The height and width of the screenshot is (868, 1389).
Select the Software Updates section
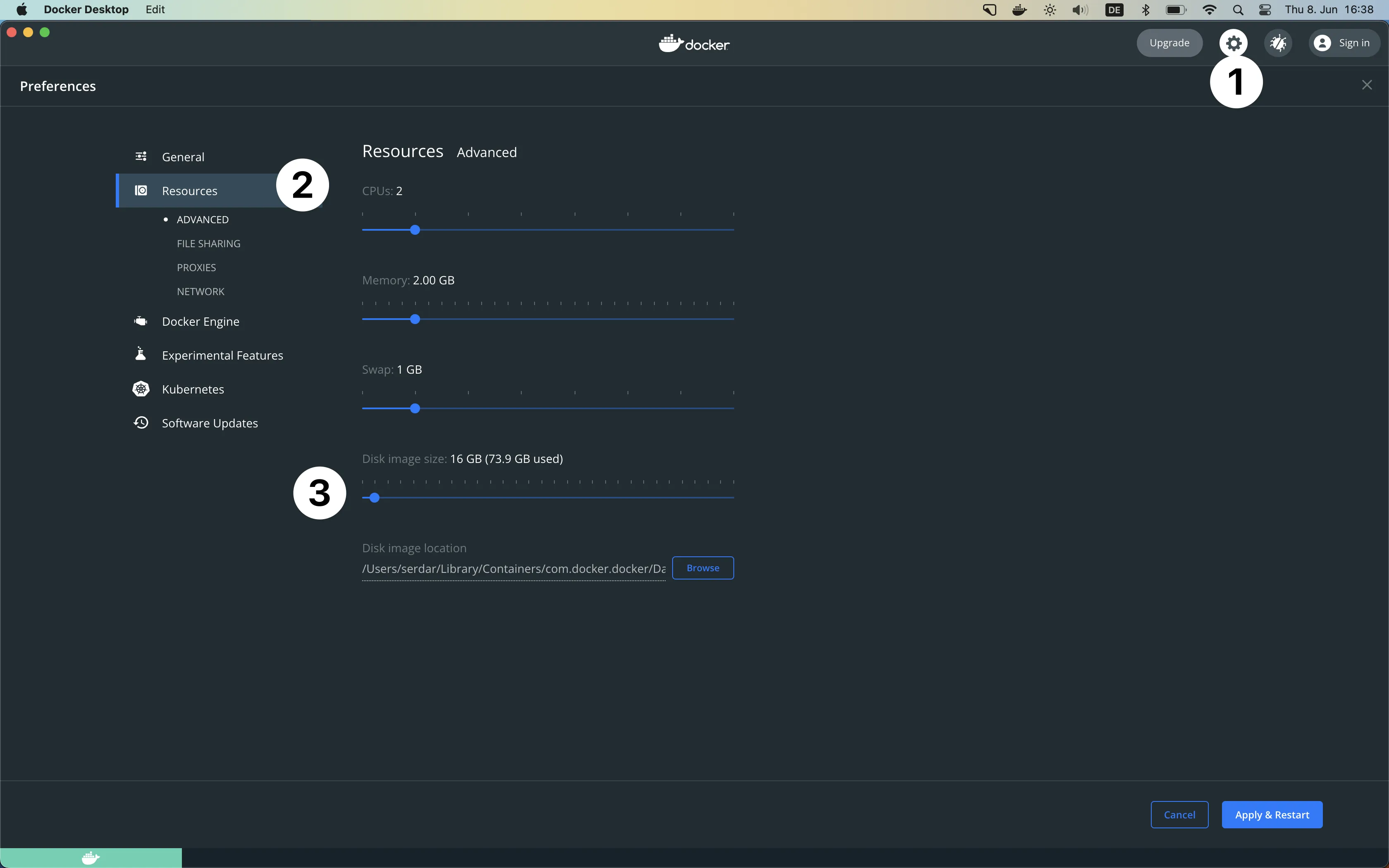[210, 422]
